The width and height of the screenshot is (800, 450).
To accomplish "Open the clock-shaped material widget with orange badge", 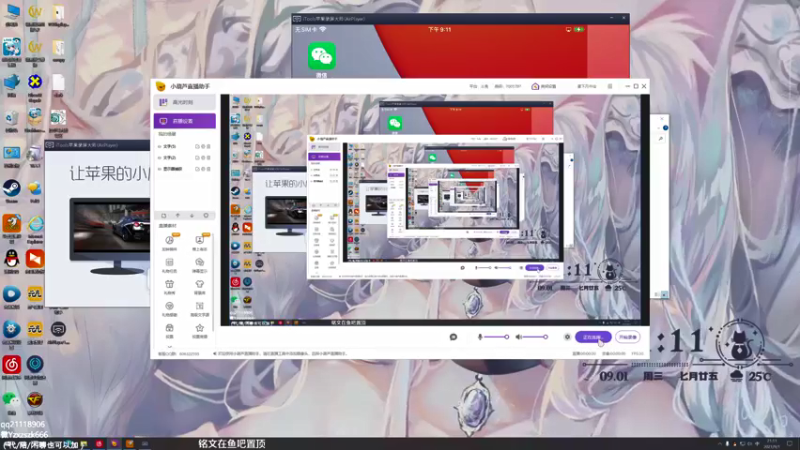I will (x=169, y=242).
